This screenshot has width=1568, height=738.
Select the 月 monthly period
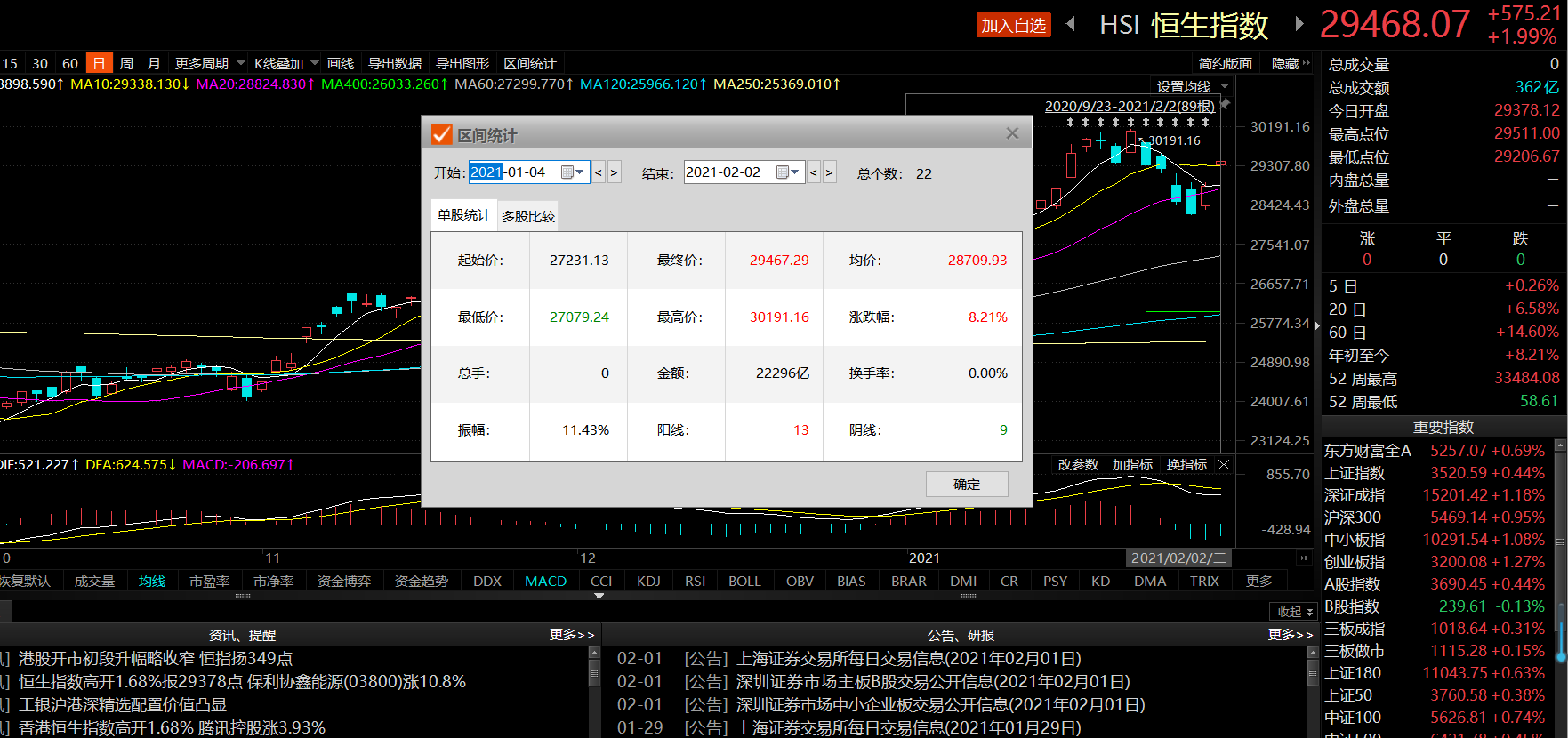pos(154,63)
